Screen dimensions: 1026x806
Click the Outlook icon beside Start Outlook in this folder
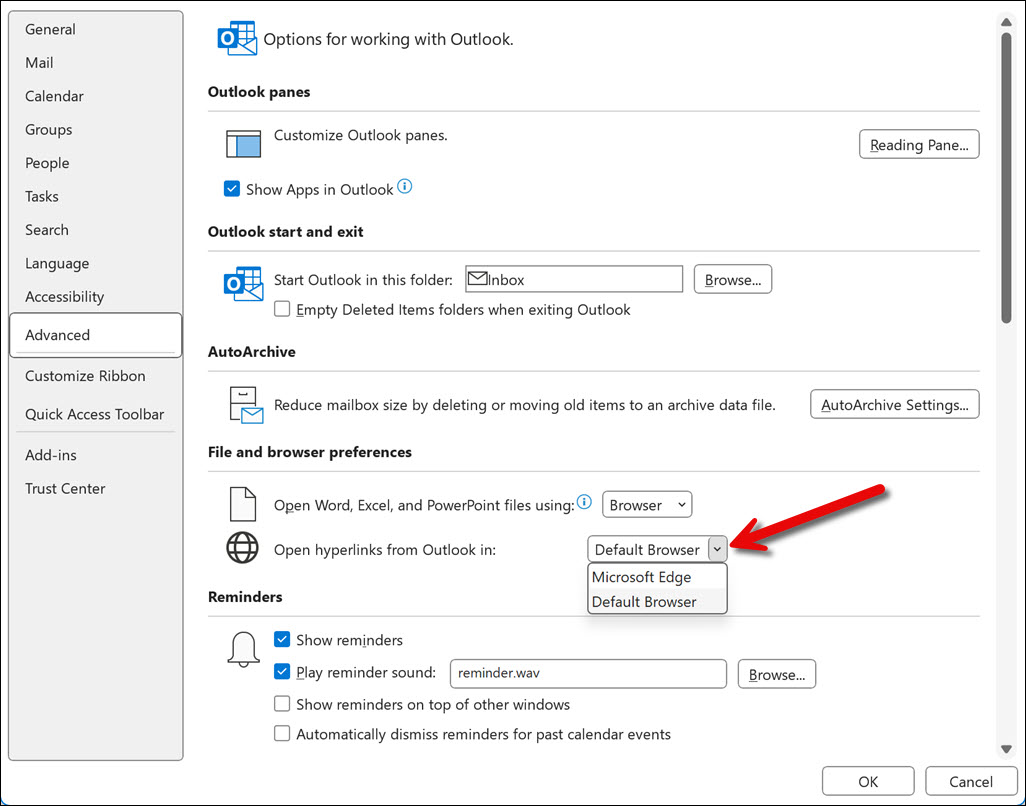(243, 283)
